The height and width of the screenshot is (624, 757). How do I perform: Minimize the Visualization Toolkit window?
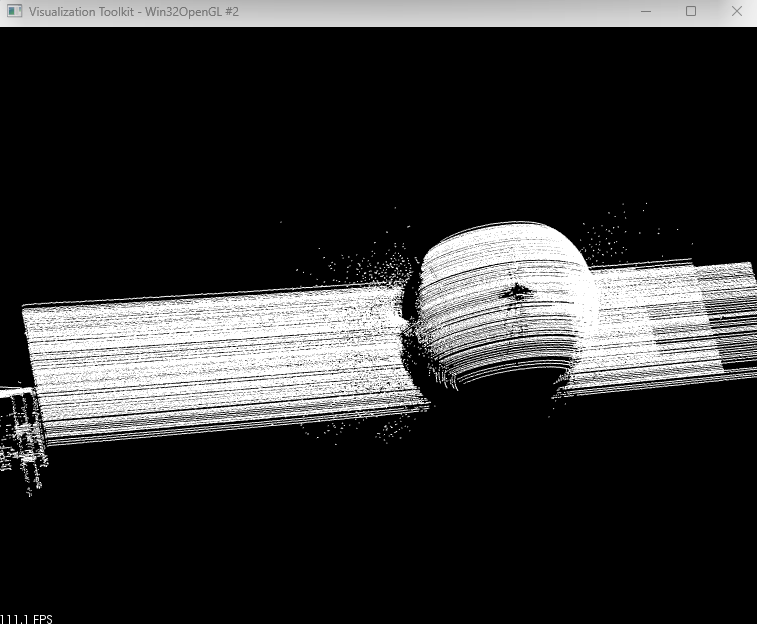pos(645,11)
